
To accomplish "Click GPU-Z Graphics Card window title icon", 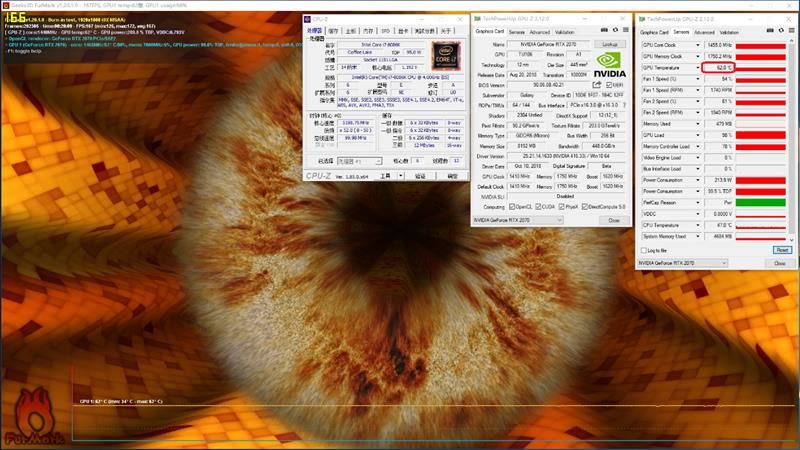I will click(x=478, y=19).
